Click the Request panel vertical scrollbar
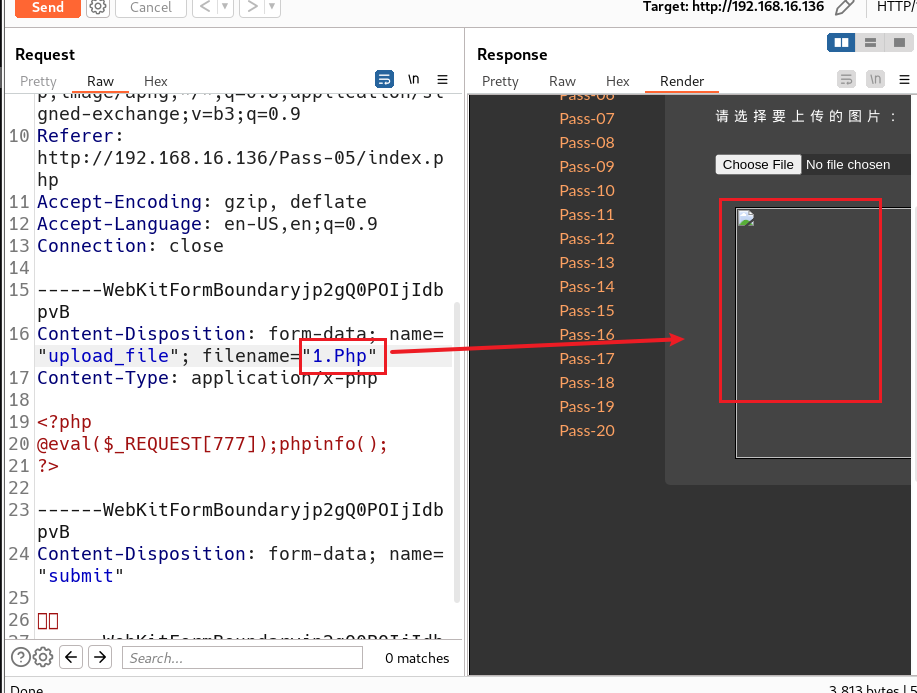917x693 pixels. 457,451
